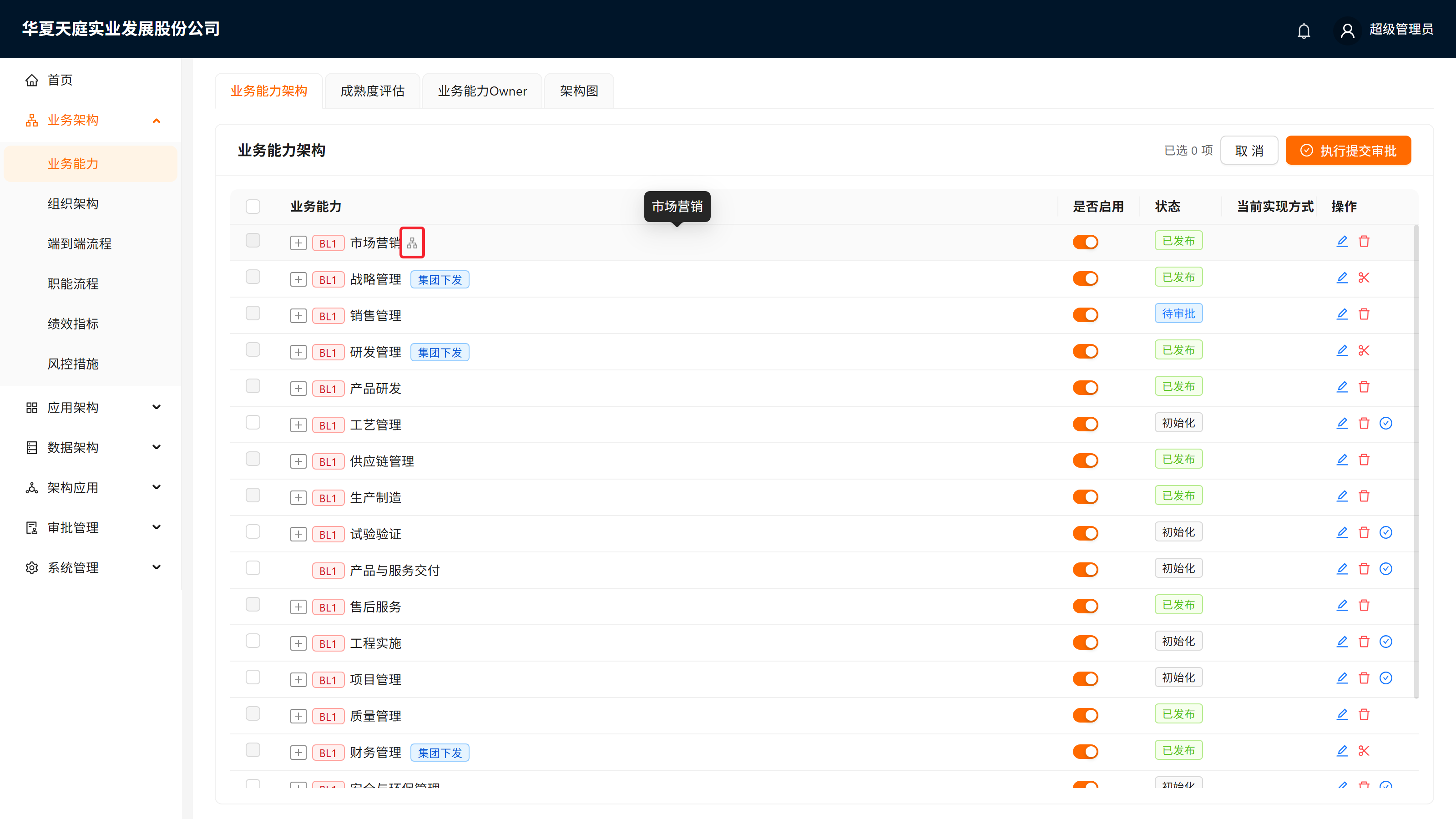Expand the 供应链管理 tree row
Screen dimensions: 1456x819
pyautogui.click(x=298, y=461)
